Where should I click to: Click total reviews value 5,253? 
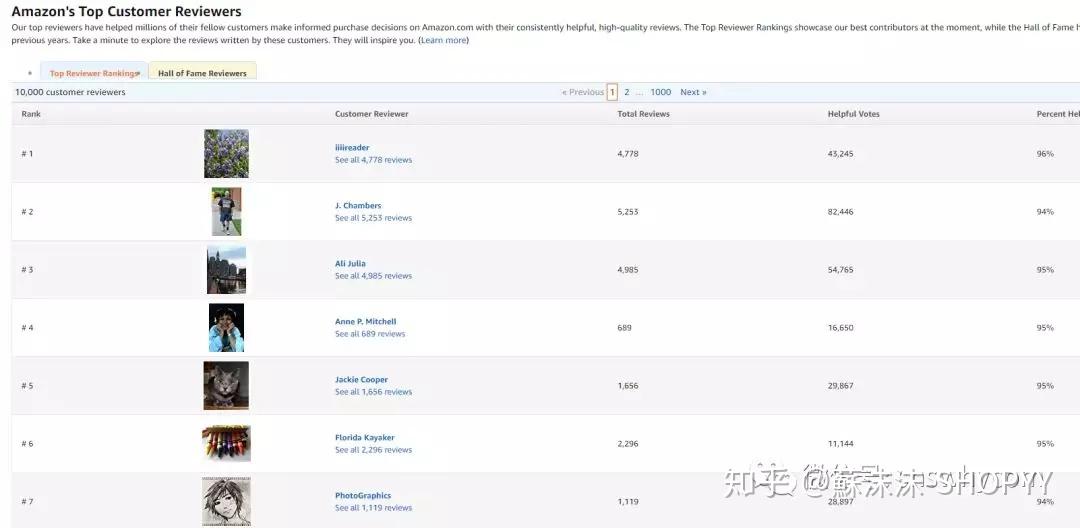(628, 212)
